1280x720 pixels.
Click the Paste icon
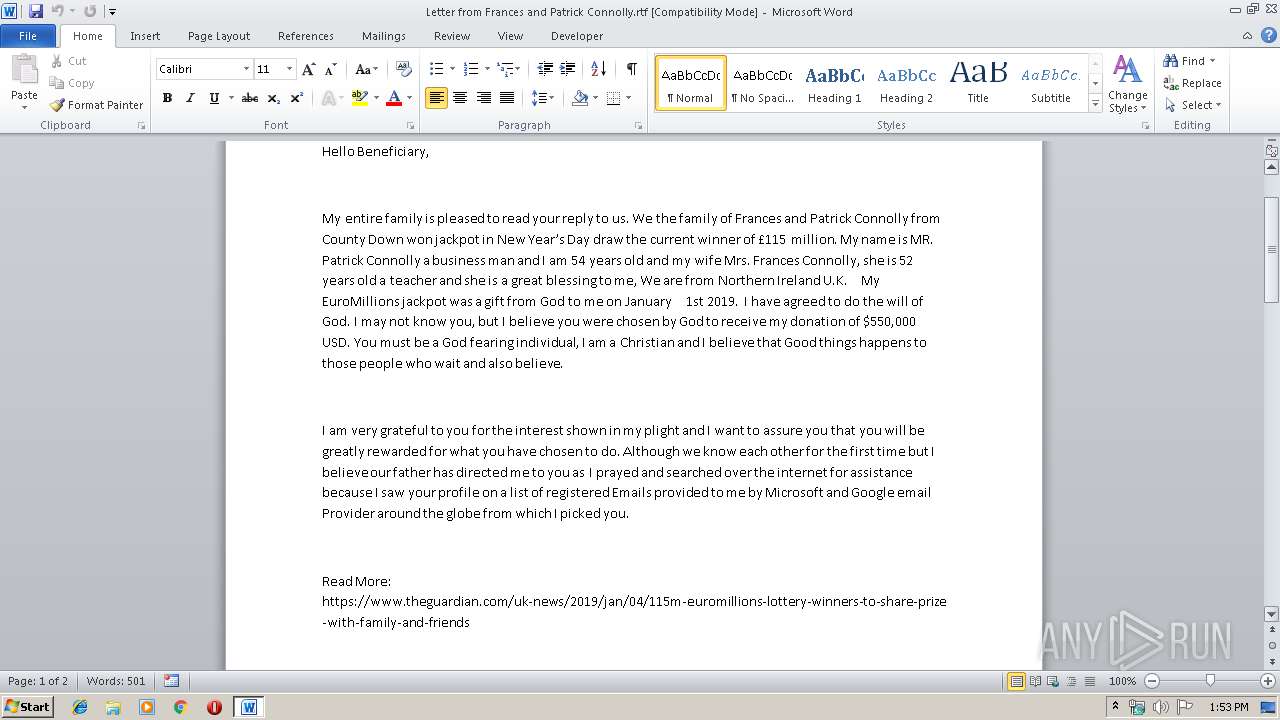coord(24,72)
